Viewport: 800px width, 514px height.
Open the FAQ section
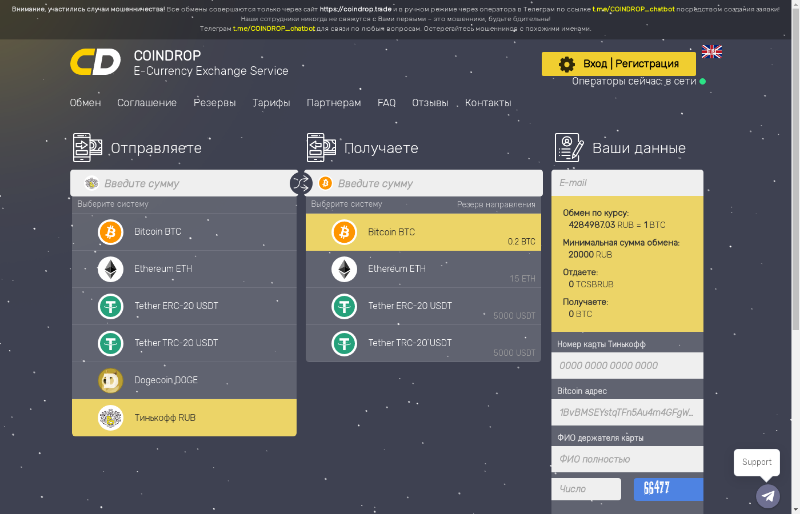(x=386, y=103)
